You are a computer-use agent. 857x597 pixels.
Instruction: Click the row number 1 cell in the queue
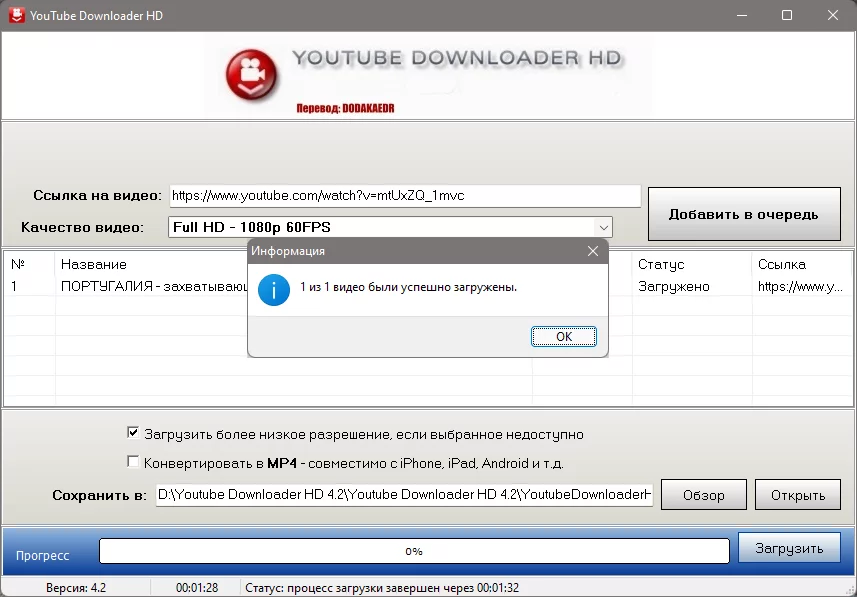tap(14, 286)
